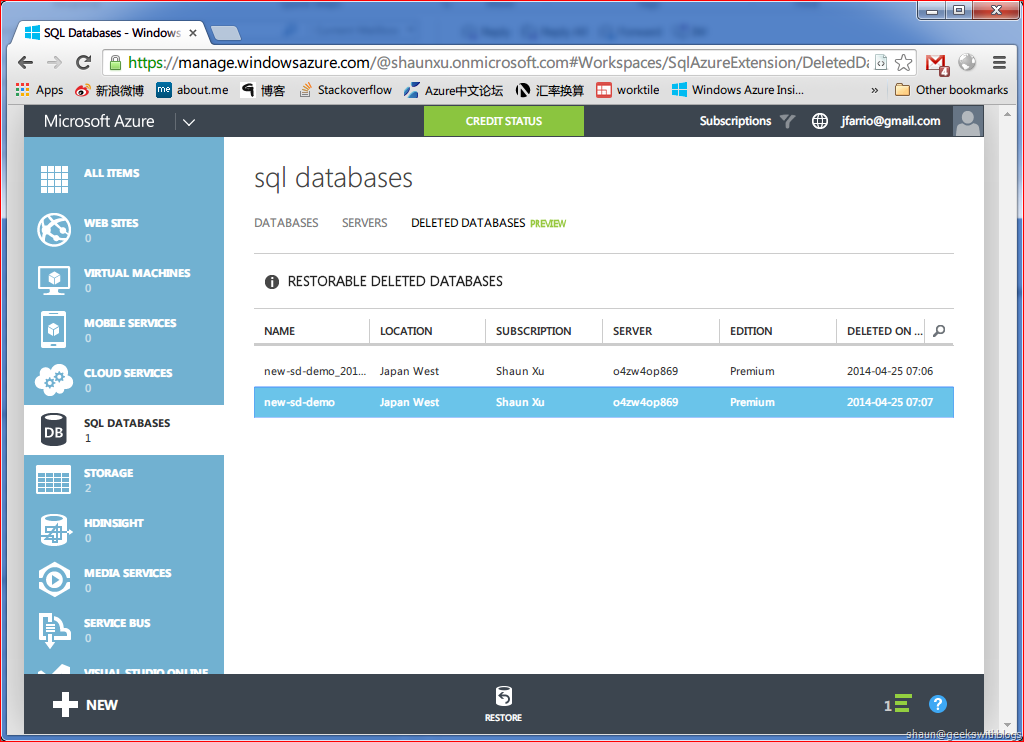
Task: Change language with the globe icon
Action: [820, 121]
